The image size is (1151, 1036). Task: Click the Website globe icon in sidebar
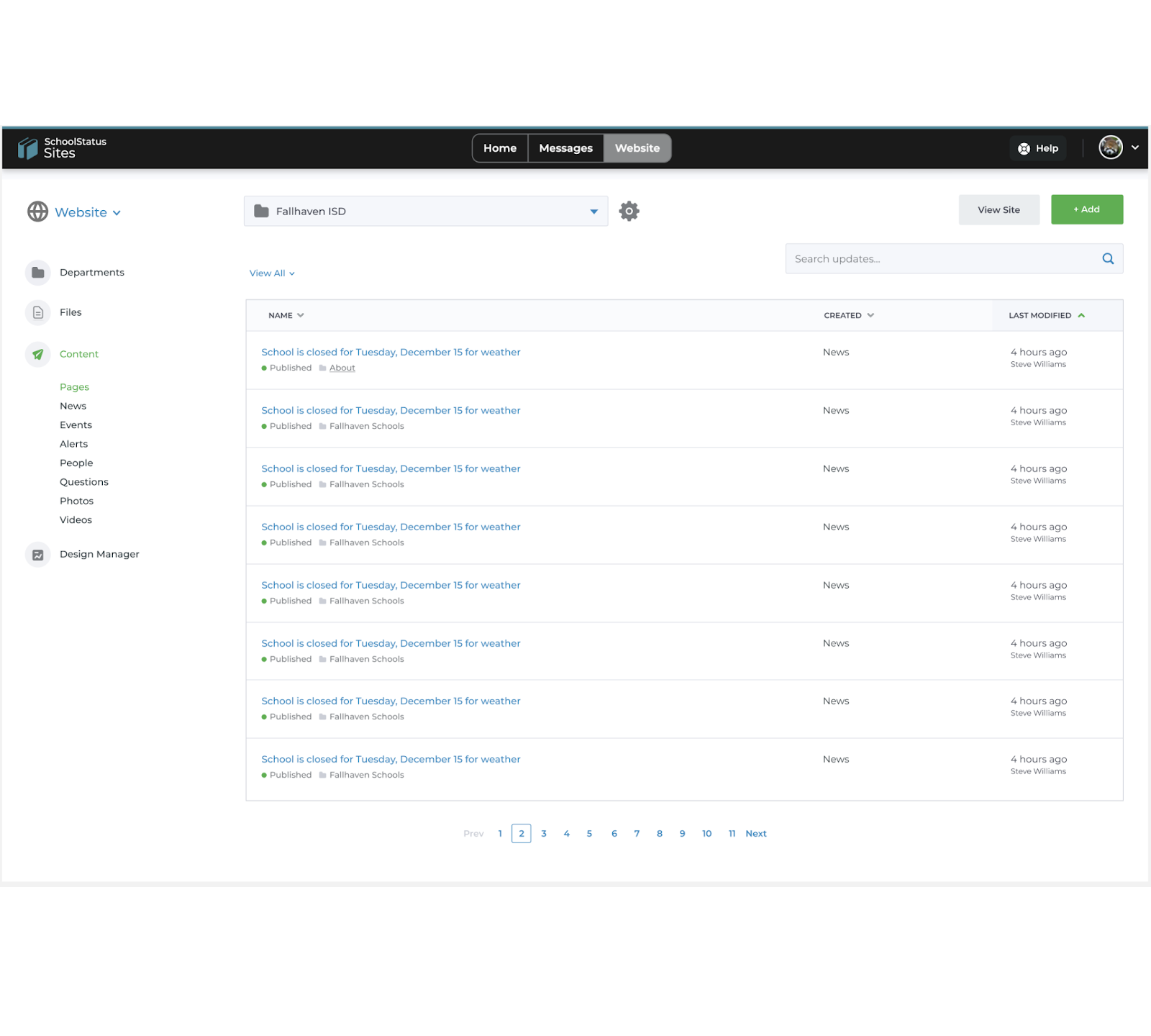pos(37,212)
